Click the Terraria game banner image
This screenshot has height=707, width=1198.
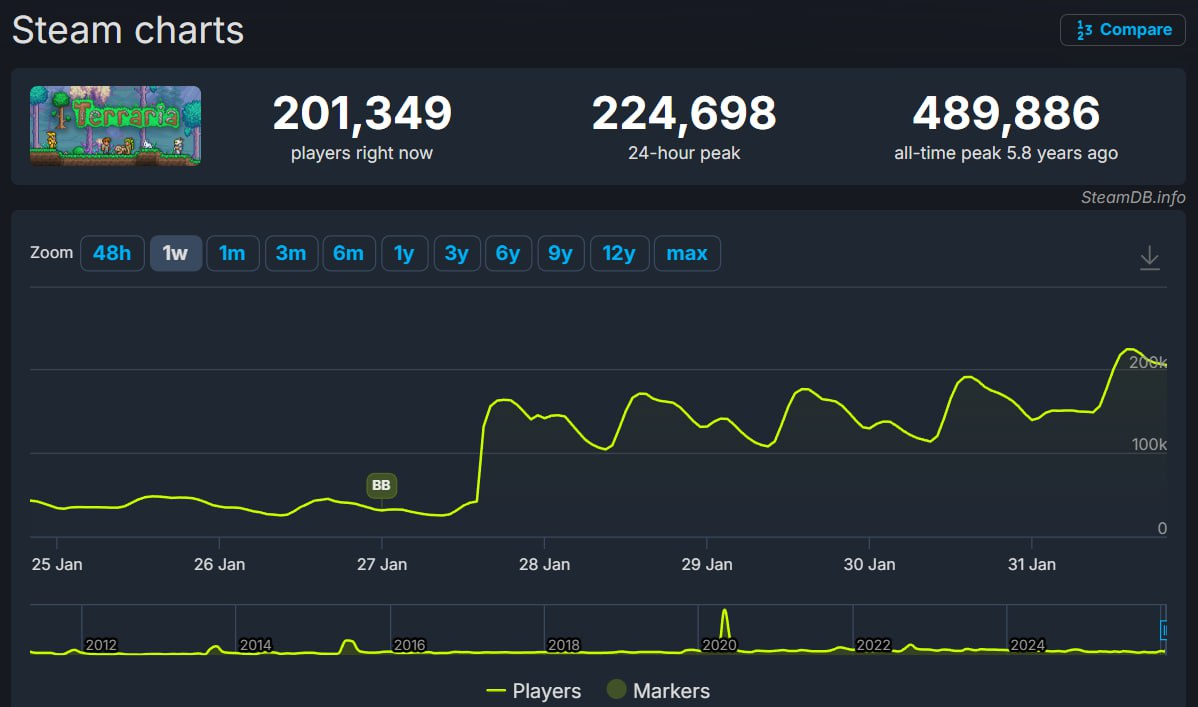click(x=115, y=125)
